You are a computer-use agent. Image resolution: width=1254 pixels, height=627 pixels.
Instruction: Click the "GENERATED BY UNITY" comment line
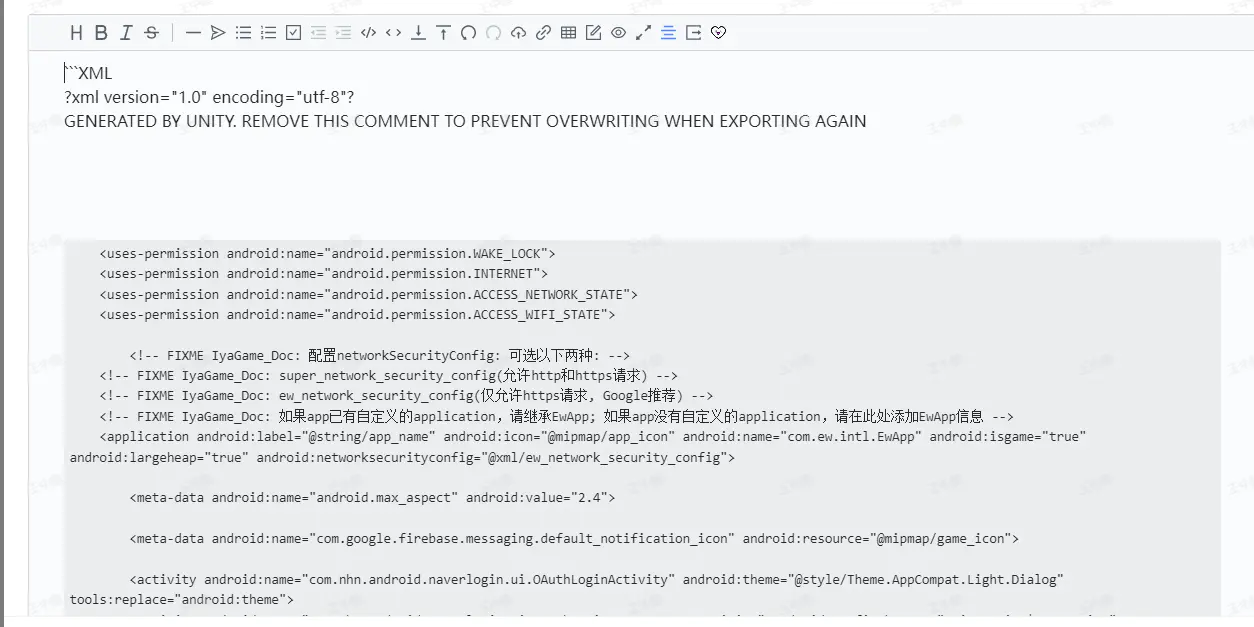click(465, 121)
